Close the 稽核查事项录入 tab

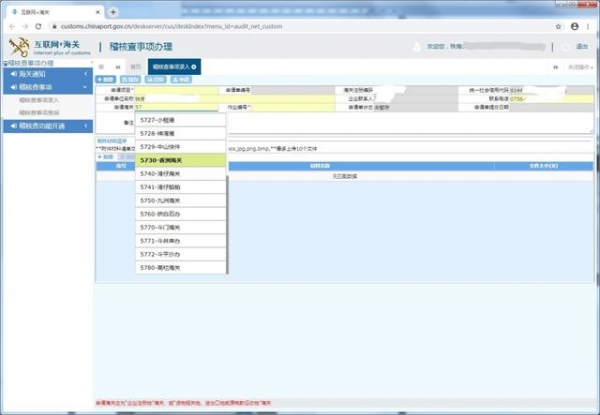coord(193,66)
